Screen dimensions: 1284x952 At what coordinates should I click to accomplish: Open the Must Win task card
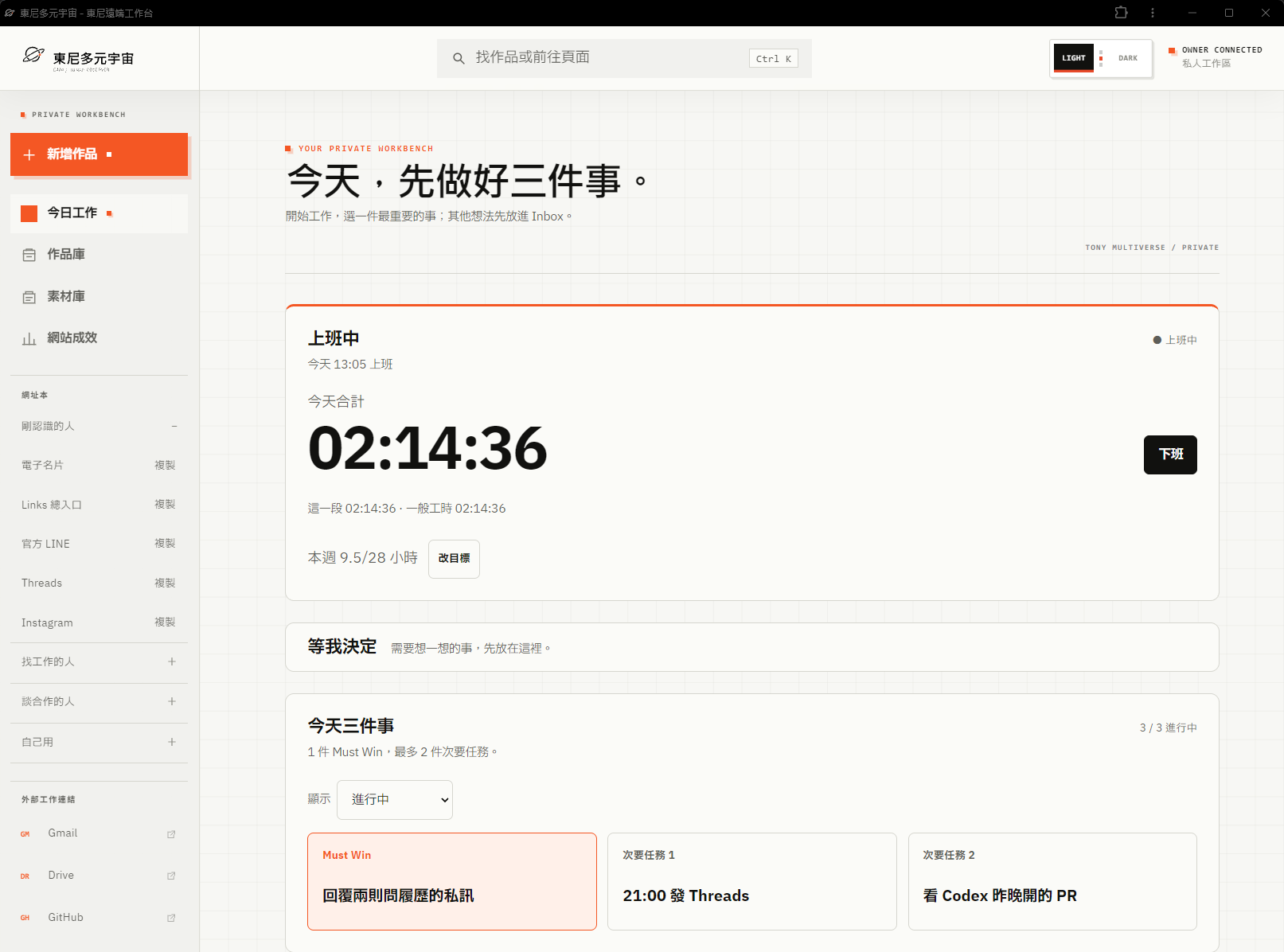pos(452,881)
